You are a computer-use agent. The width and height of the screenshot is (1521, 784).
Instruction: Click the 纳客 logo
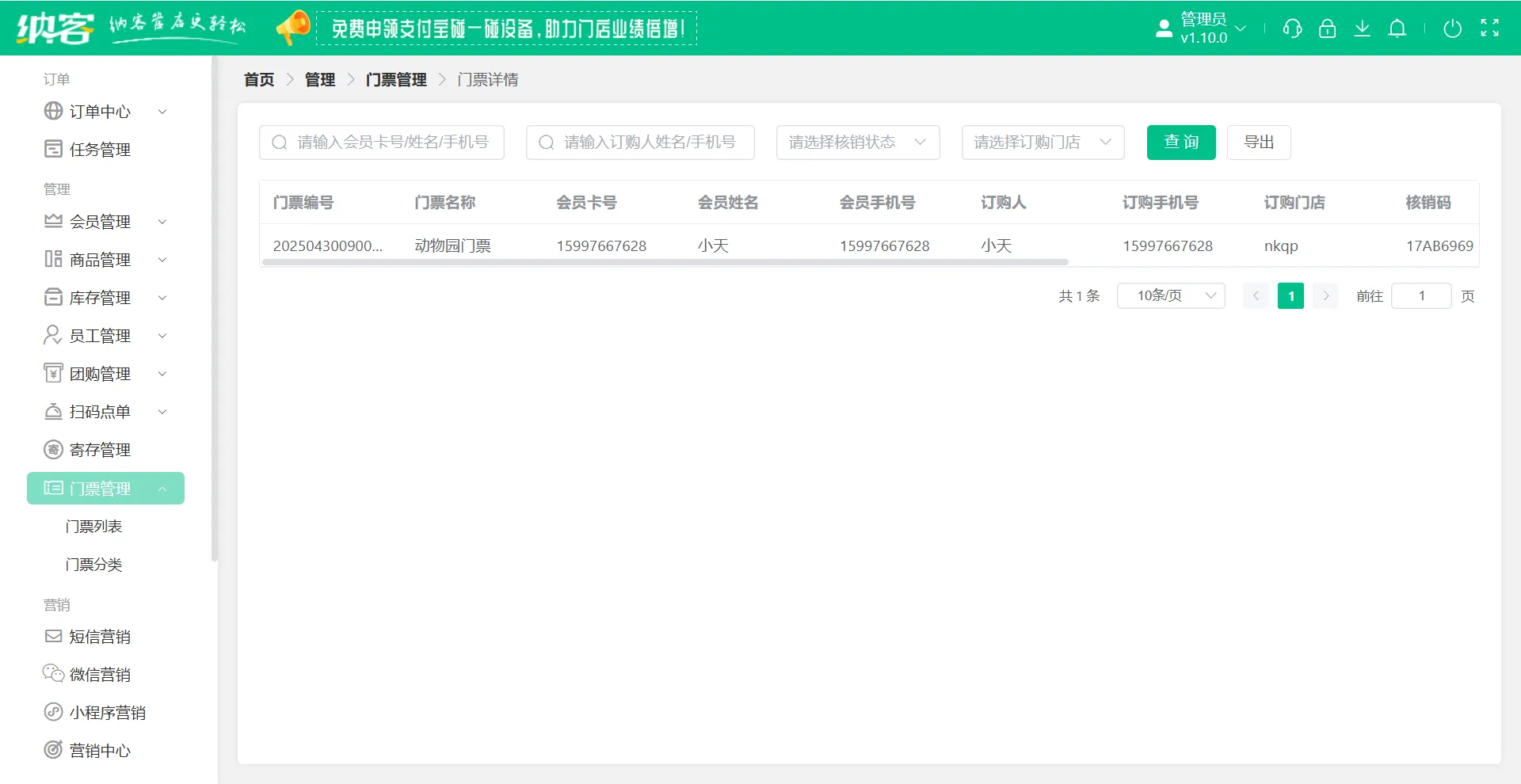pos(55,29)
